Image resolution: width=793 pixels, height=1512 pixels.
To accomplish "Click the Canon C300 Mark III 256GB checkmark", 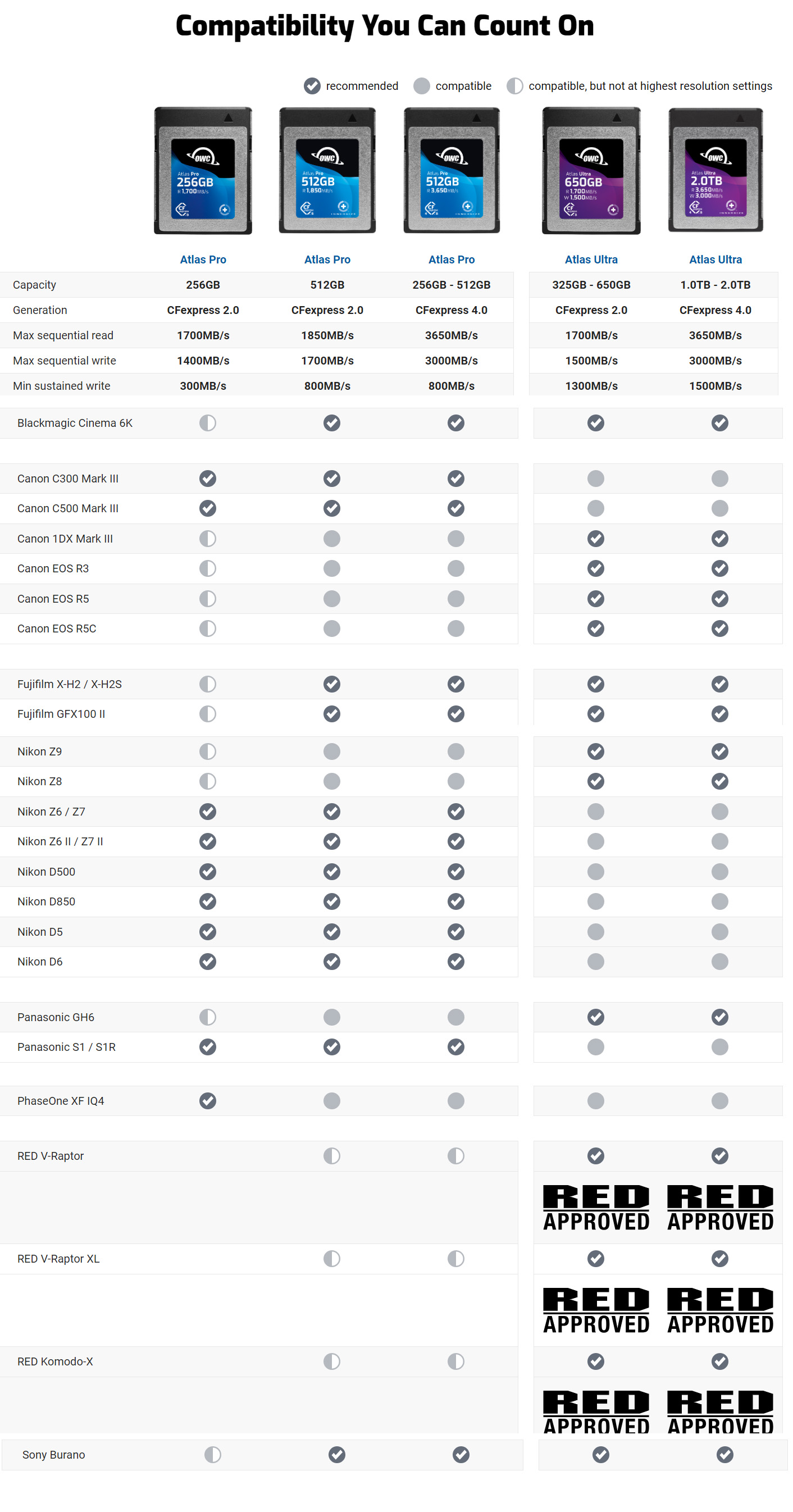I will 207,479.
